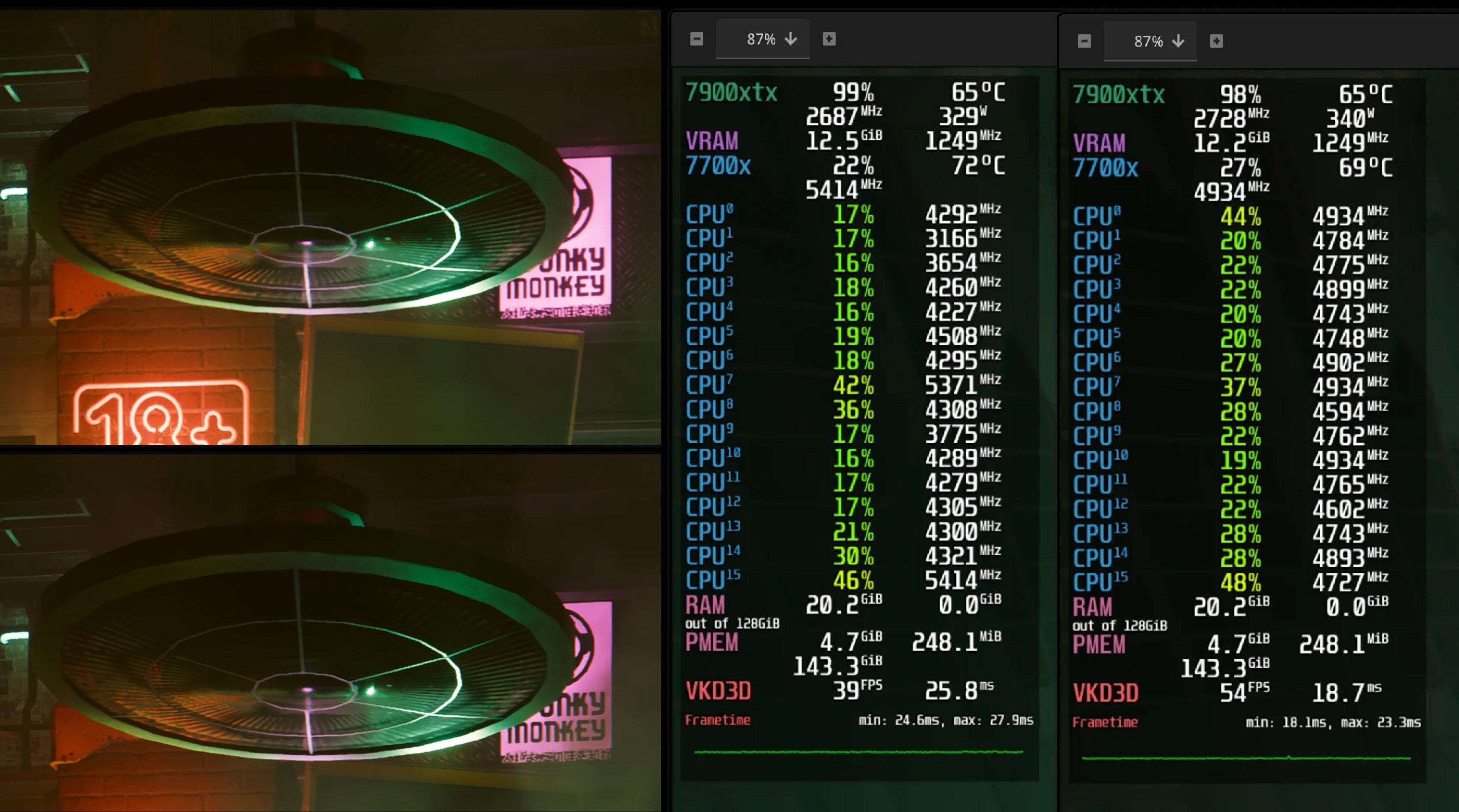This screenshot has width=1459, height=812.
Task: Click the VKD3D label beside 54 FPS
Action: pyautogui.click(x=1105, y=693)
